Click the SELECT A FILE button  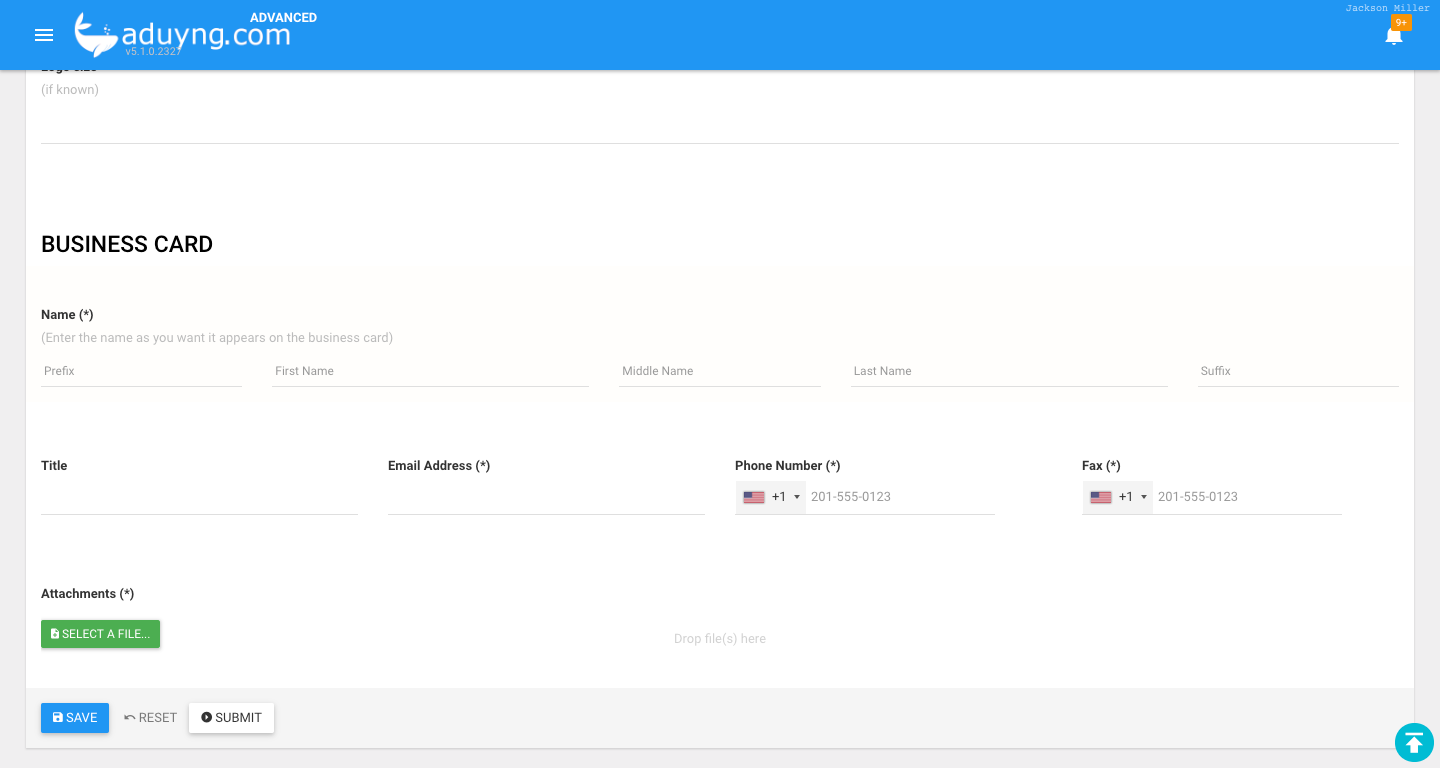[x=100, y=633]
